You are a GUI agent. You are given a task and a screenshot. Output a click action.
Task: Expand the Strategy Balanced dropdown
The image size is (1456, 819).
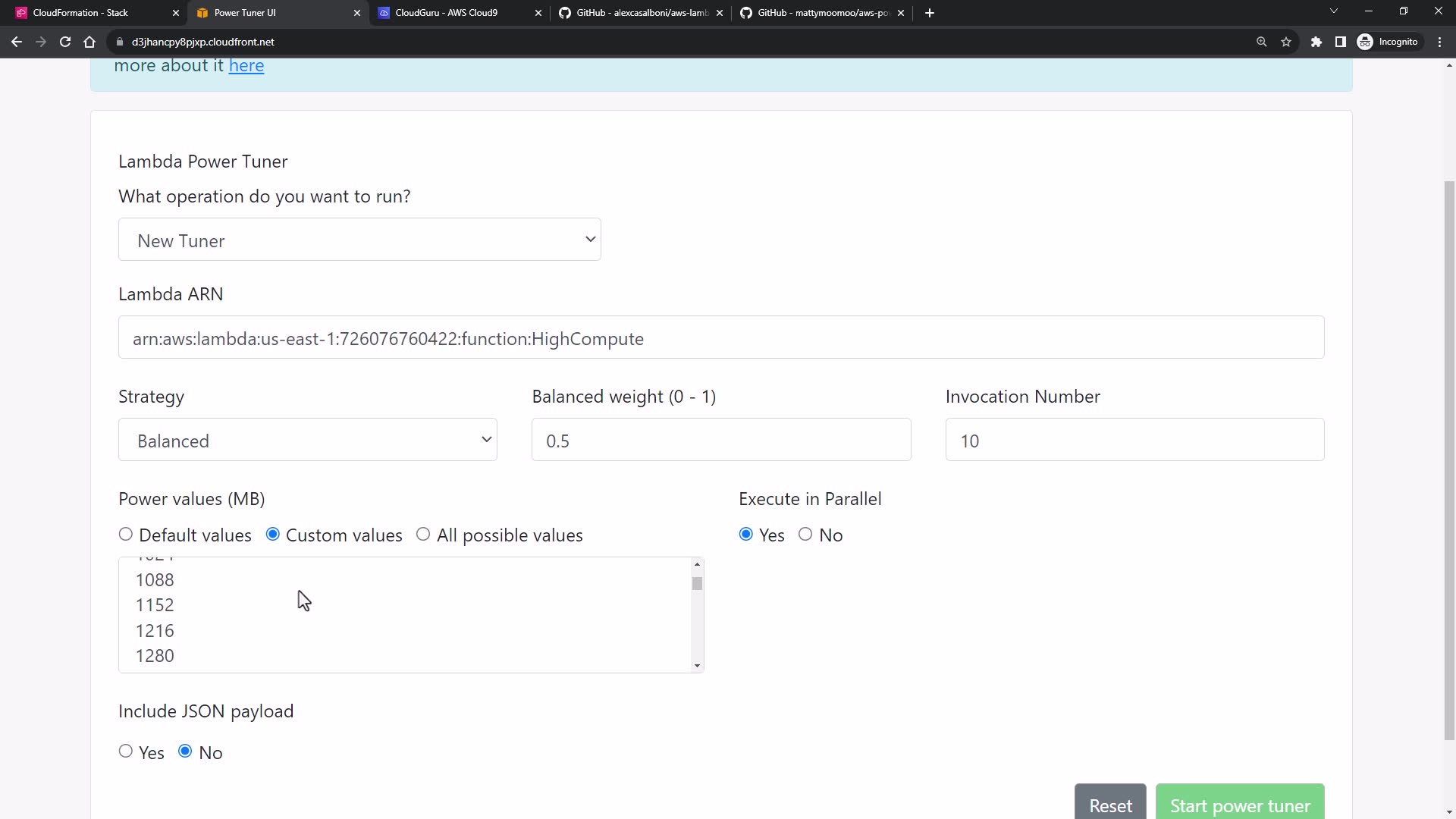[x=308, y=440]
